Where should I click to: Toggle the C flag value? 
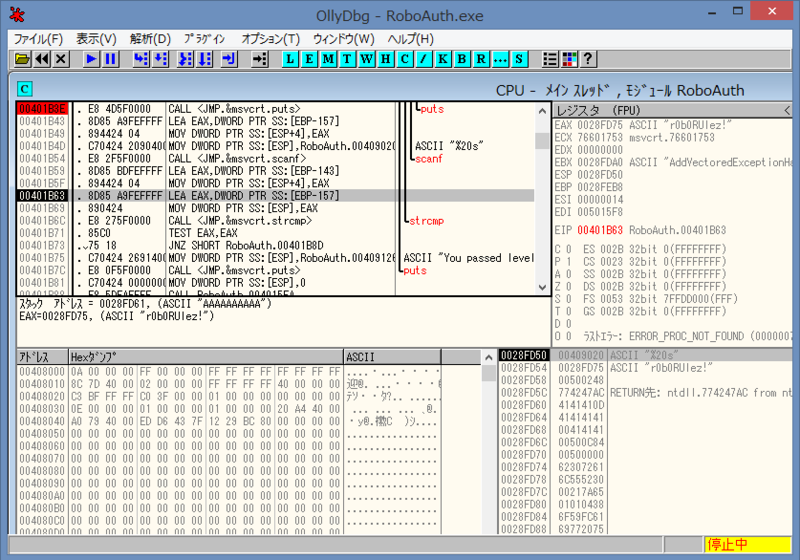(x=568, y=249)
